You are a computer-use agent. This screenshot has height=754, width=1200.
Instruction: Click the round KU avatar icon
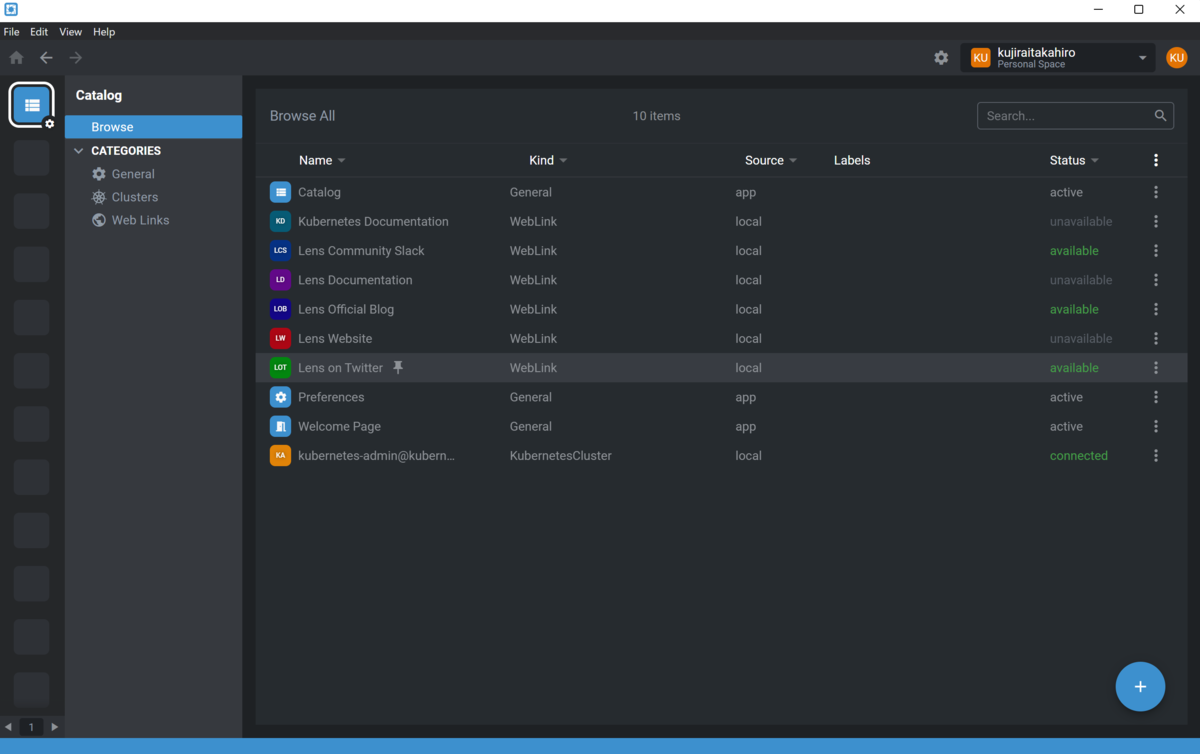coord(1176,58)
